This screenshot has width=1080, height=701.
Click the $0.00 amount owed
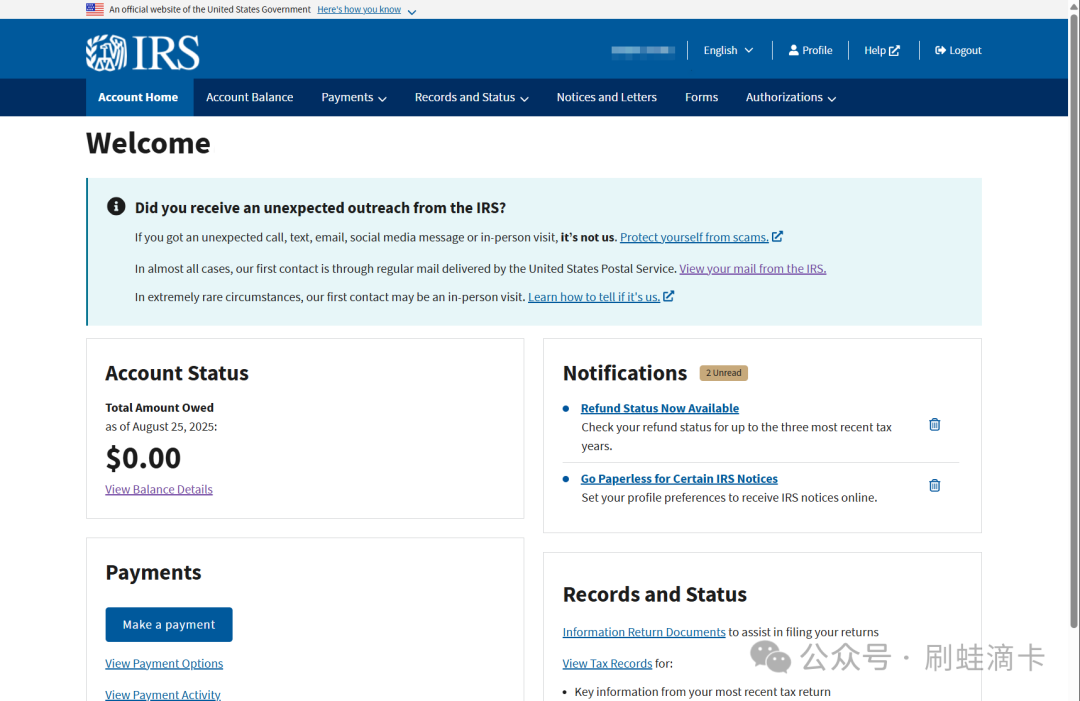143,458
